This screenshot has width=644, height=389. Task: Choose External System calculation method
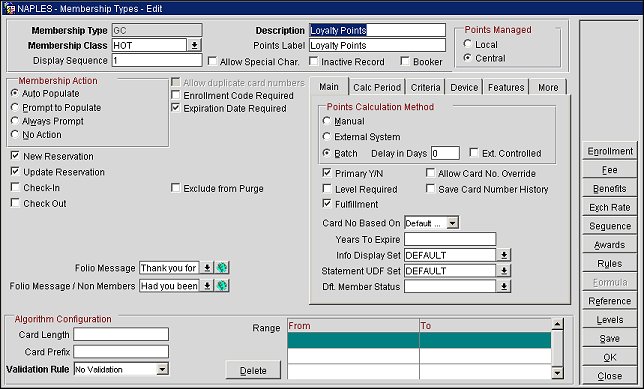(x=327, y=136)
